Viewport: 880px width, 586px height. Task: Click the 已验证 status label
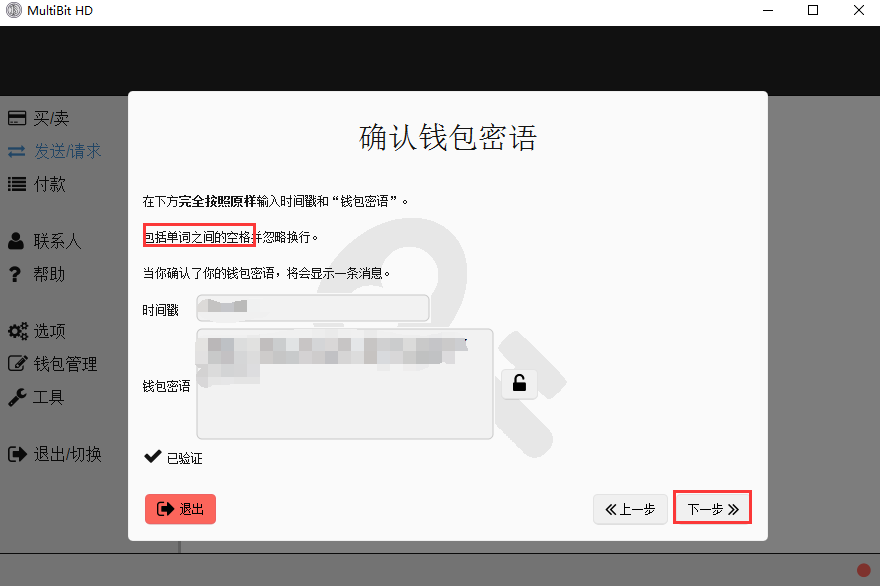pos(185,459)
